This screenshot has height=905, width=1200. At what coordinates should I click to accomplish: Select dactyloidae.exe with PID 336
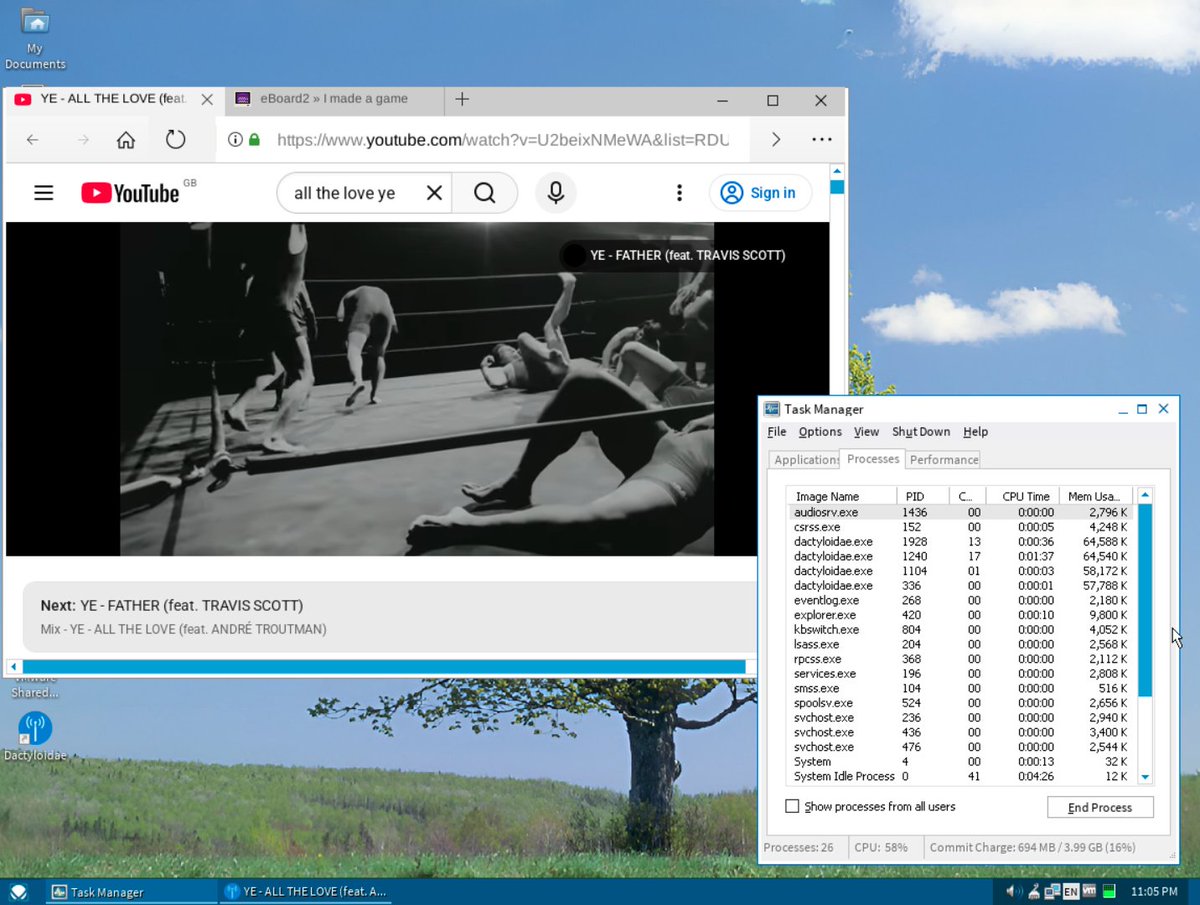(x=961, y=585)
